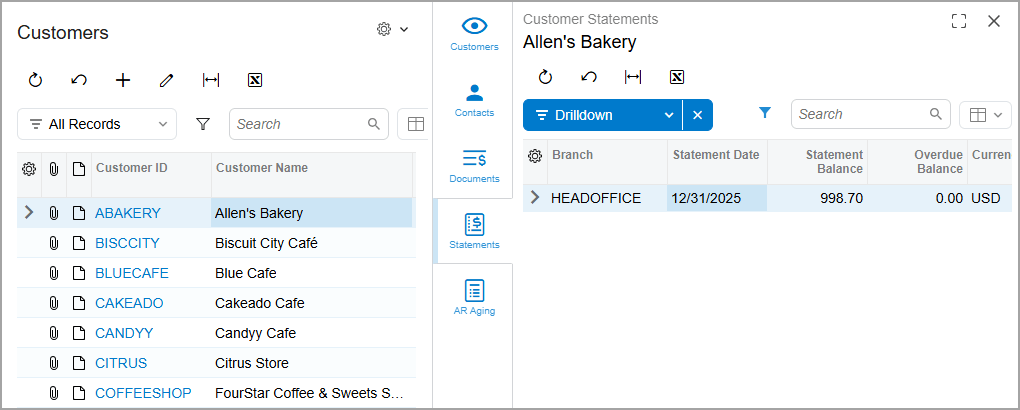1020x410 pixels.
Task: Undo changes in Customer Statements panel
Action: tap(589, 77)
